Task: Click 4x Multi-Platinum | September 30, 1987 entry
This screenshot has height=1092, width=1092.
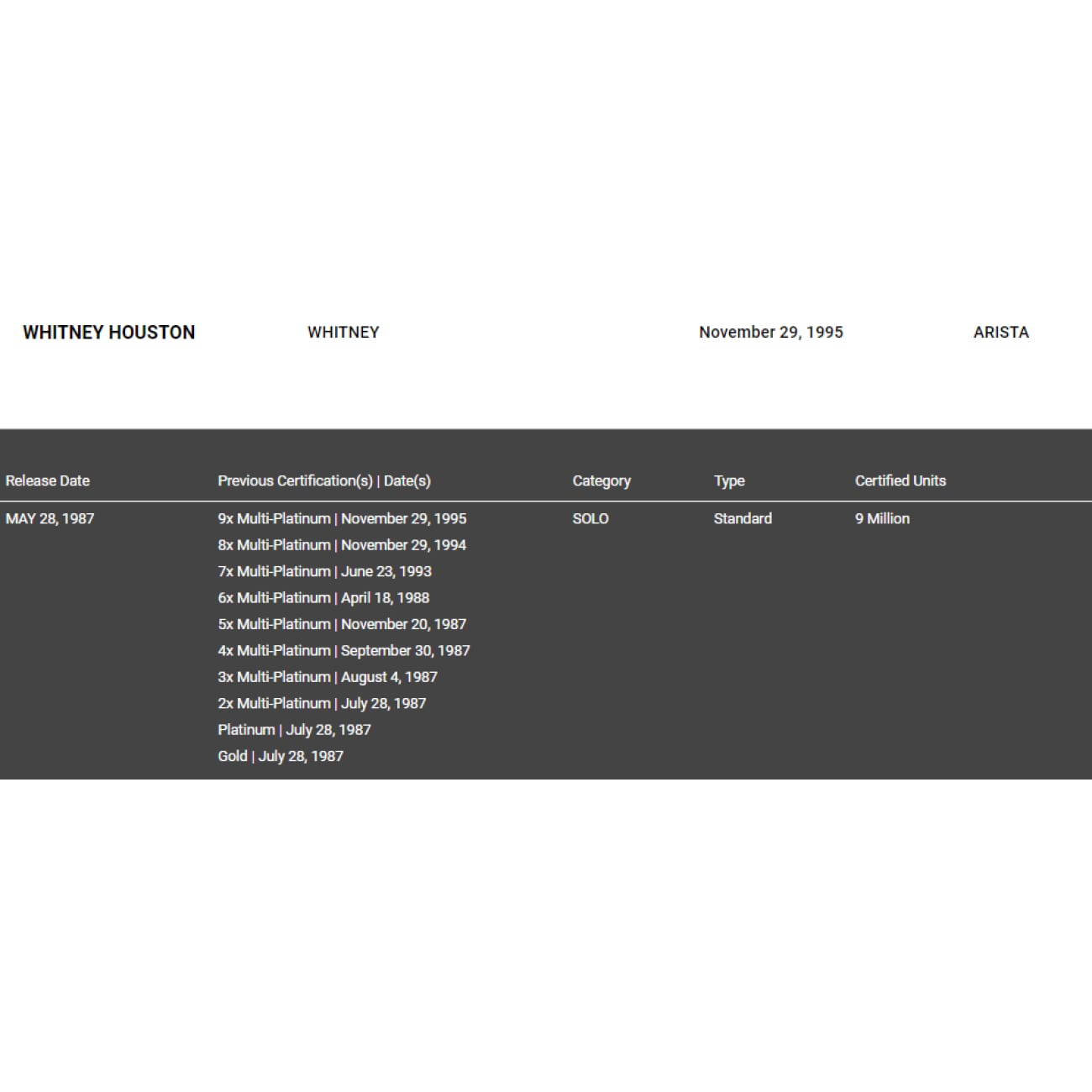Action: (x=344, y=651)
